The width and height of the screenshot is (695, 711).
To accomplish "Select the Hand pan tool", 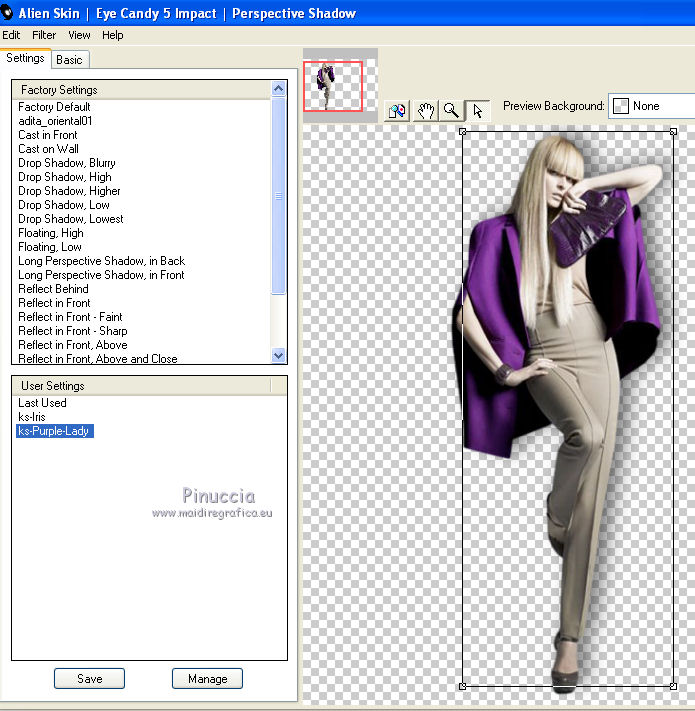I will pos(425,111).
